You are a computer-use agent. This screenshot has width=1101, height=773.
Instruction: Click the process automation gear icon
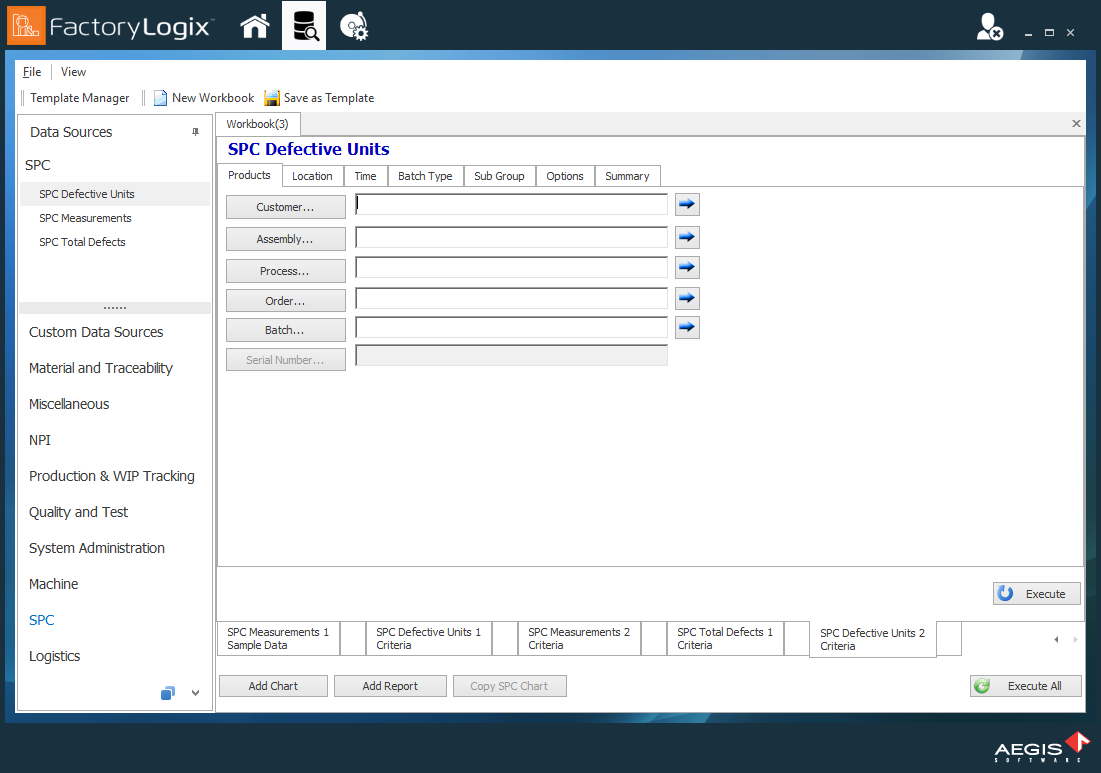[353, 24]
